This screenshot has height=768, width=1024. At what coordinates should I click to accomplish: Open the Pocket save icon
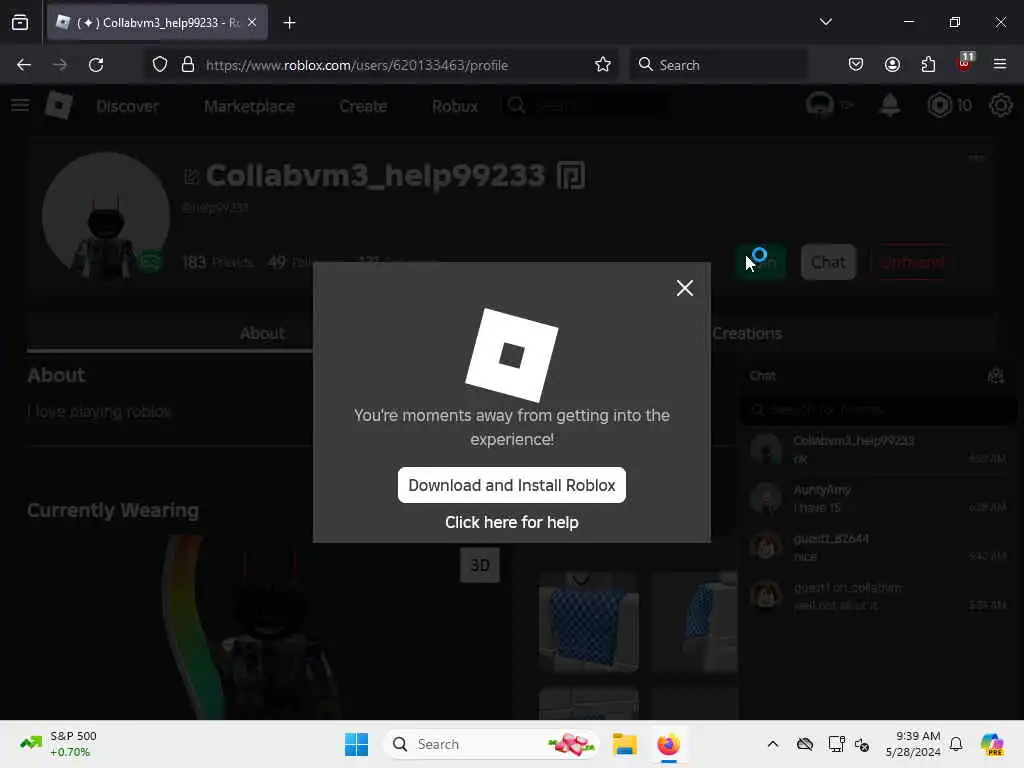click(x=856, y=65)
